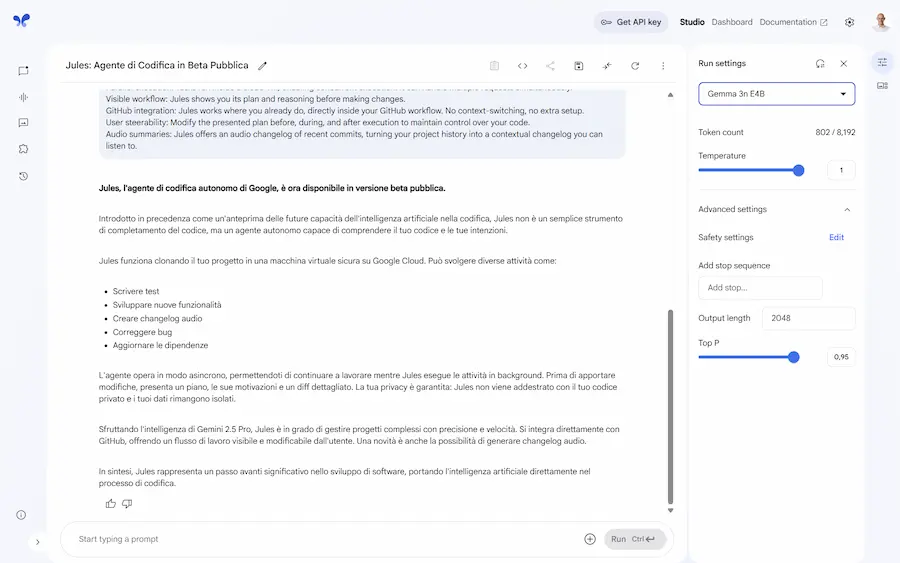Click the clipboard system instructions icon
The width and height of the screenshot is (900, 563).
[494, 66]
